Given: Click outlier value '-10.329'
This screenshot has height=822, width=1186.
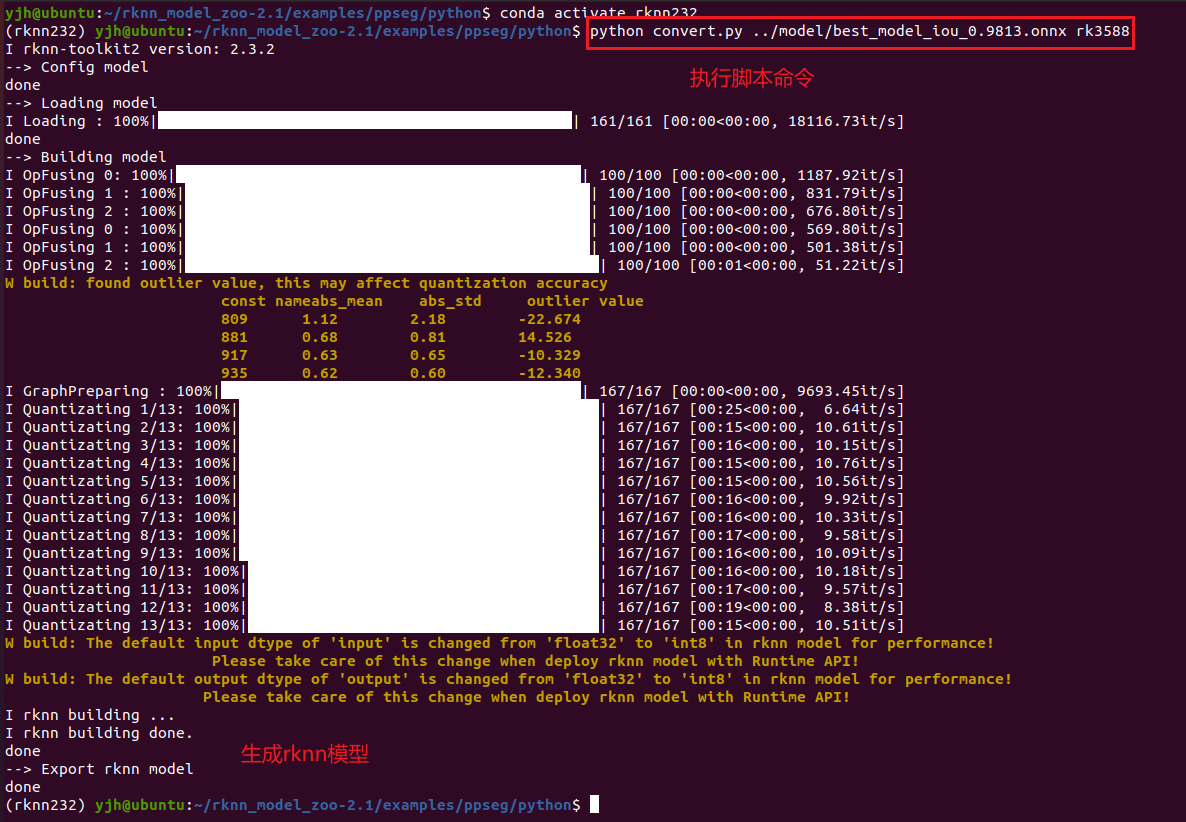Looking at the screenshot, I should tap(550, 355).
